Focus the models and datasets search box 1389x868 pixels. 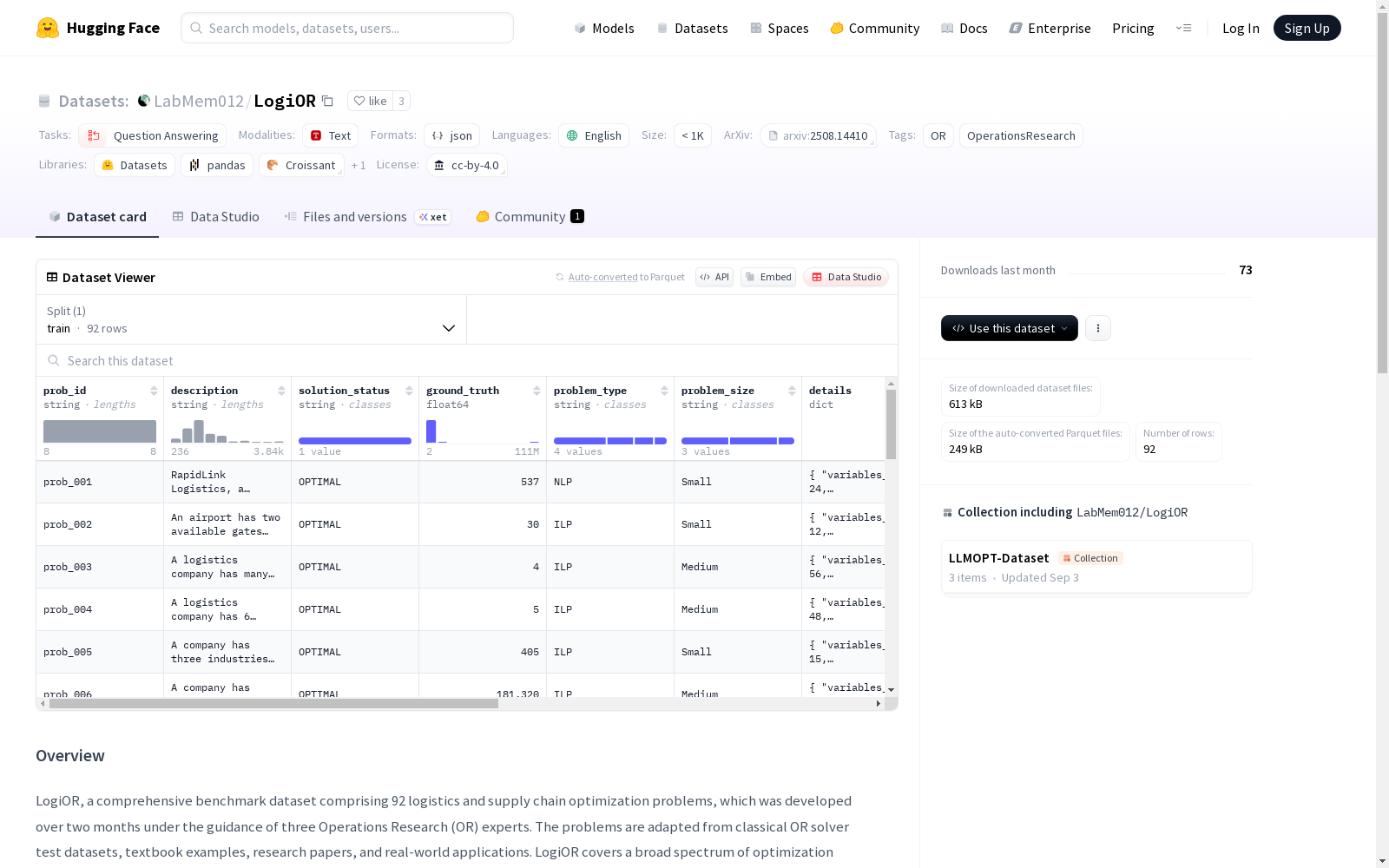click(x=347, y=28)
